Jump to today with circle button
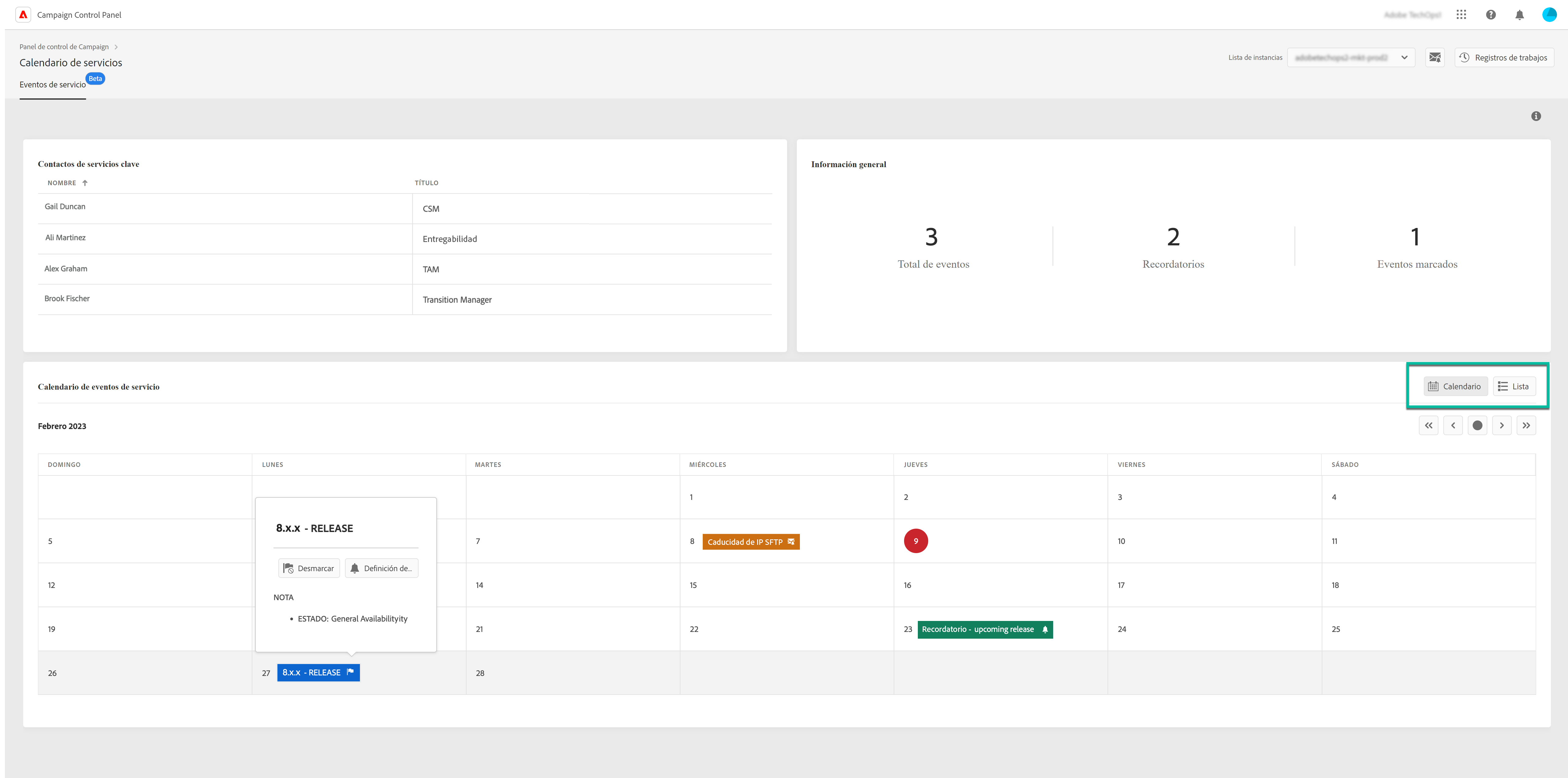The width and height of the screenshot is (1568, 778). tap(1477, 426)
